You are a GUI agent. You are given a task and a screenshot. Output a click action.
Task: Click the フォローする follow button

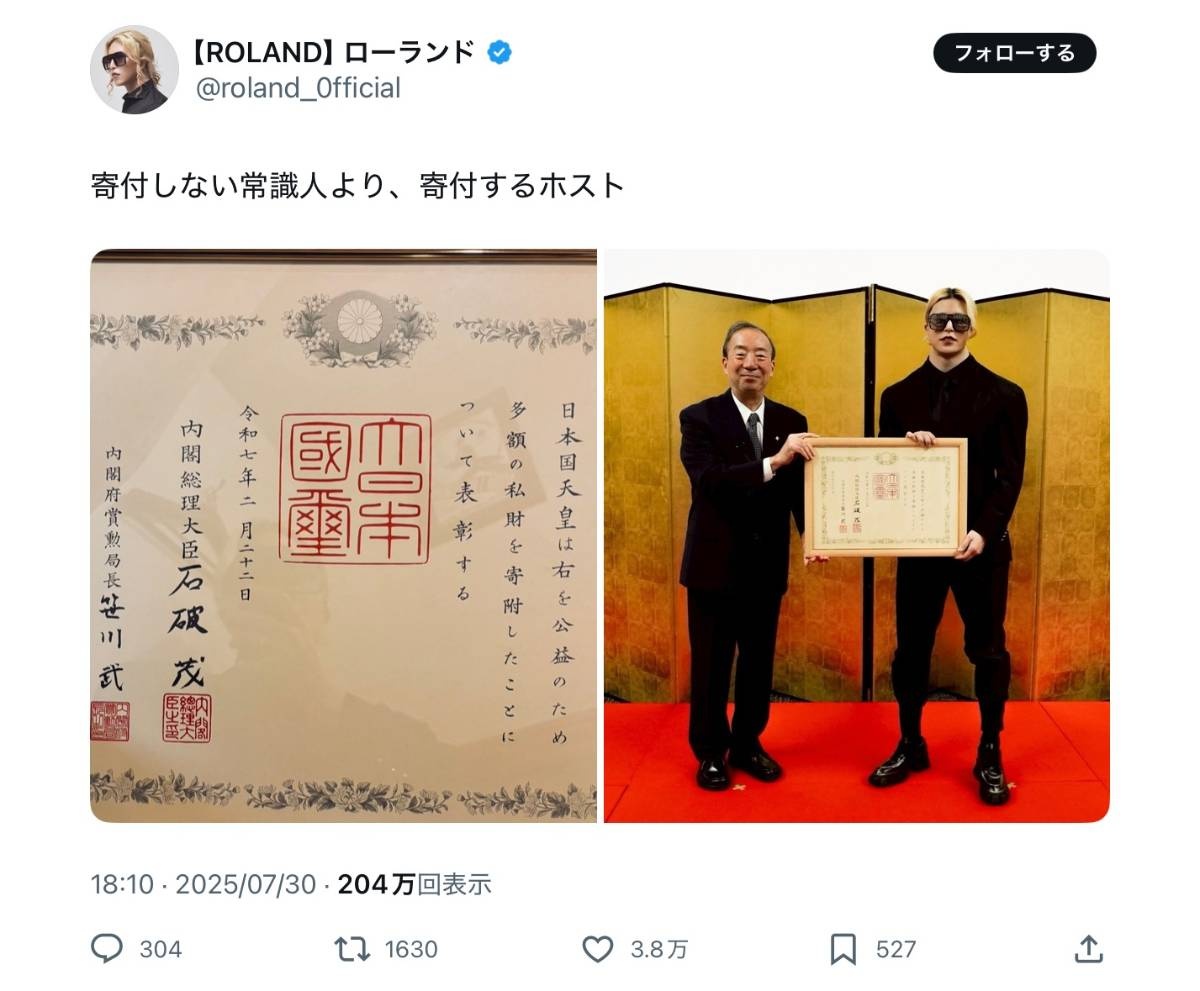1014,53
